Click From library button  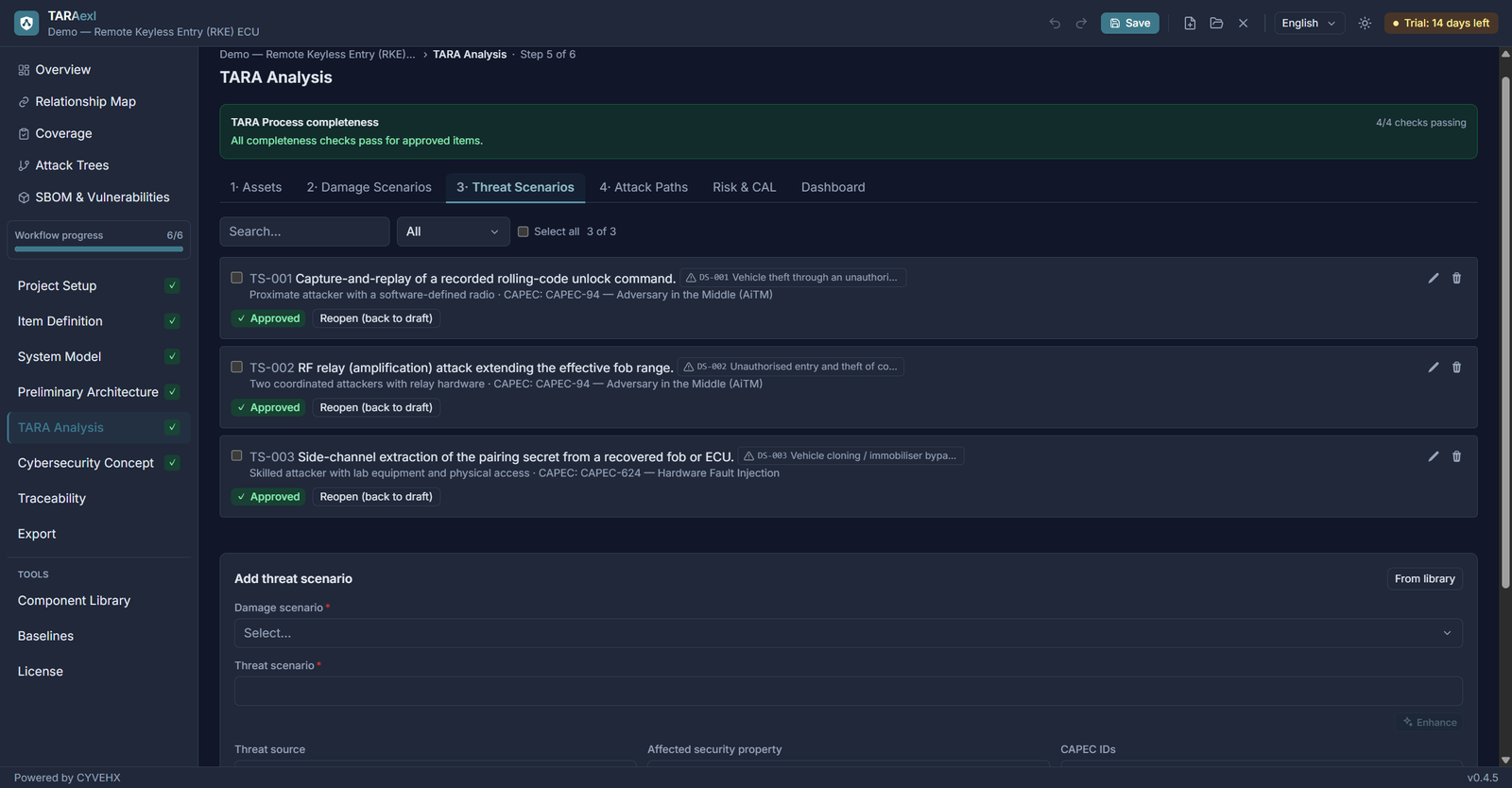(x=1424, y=579)
